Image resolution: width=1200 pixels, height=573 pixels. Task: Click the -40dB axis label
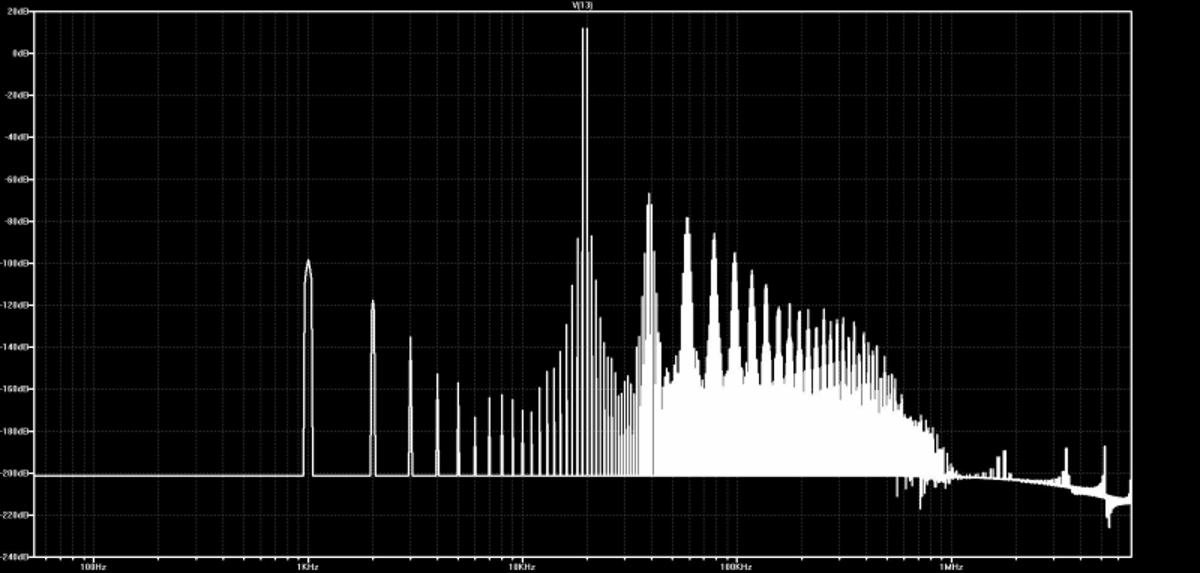tap(16, 137)
